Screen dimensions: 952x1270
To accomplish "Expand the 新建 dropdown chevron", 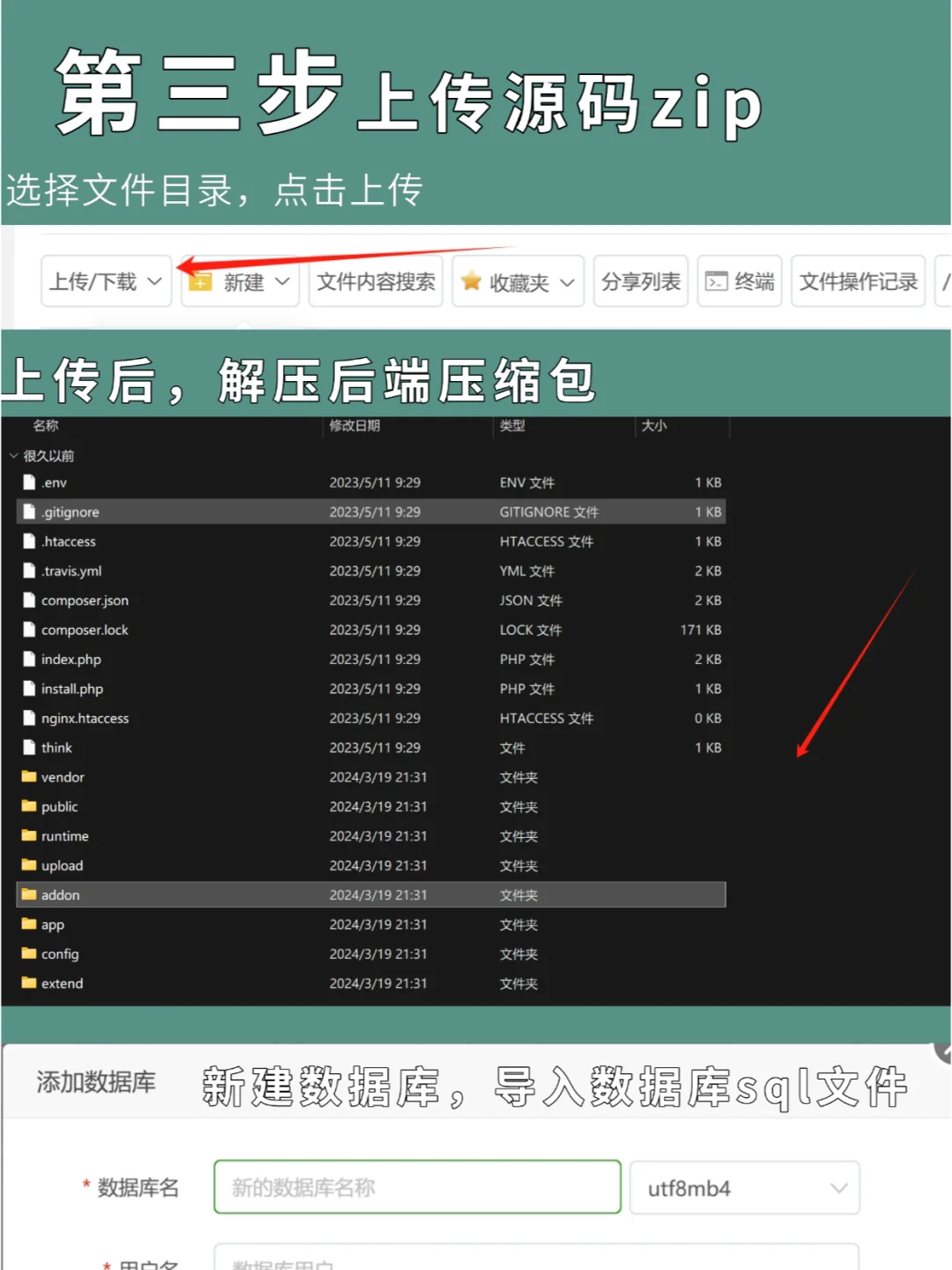I will point(282,281).
